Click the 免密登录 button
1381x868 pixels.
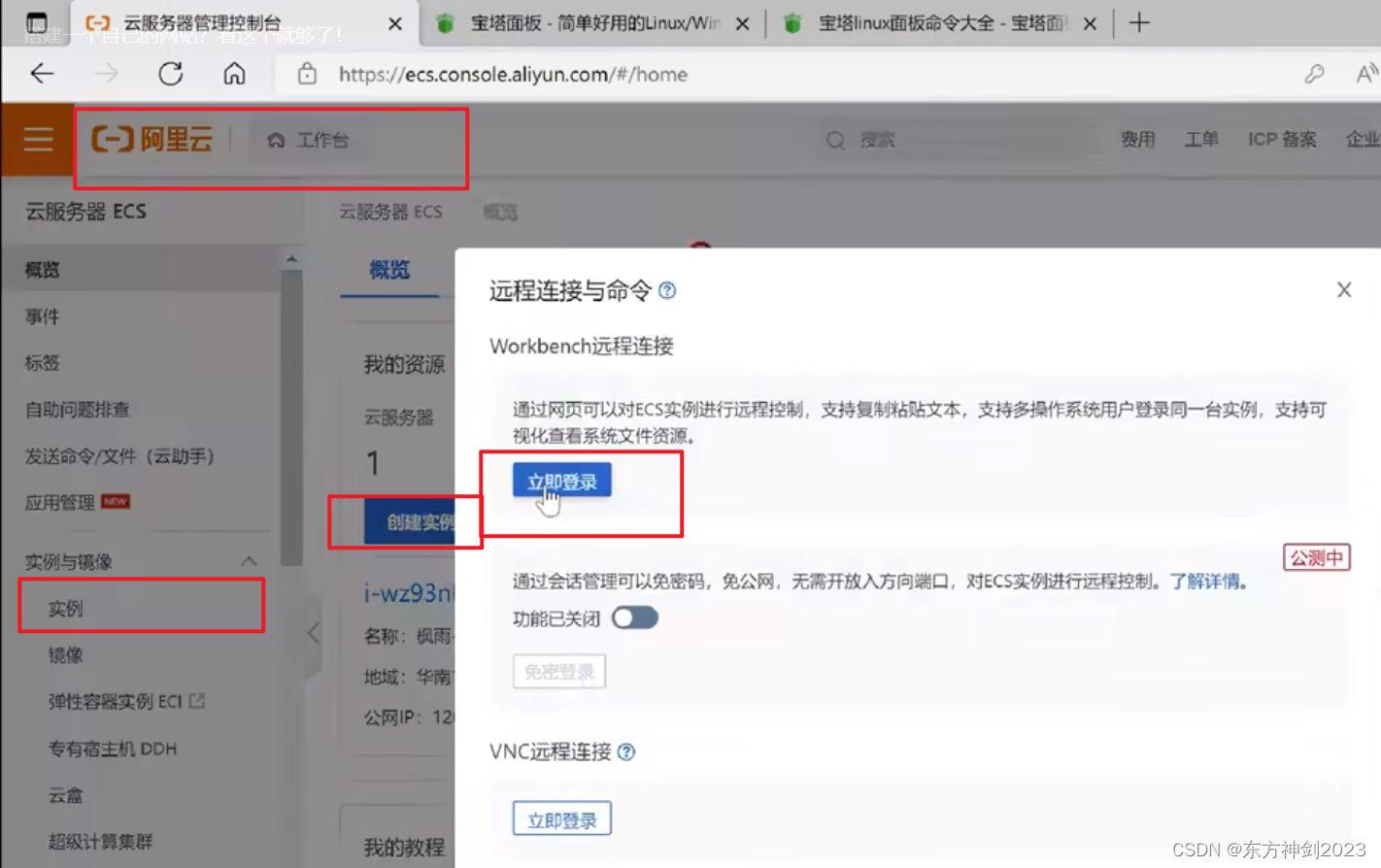click(559, 671)
